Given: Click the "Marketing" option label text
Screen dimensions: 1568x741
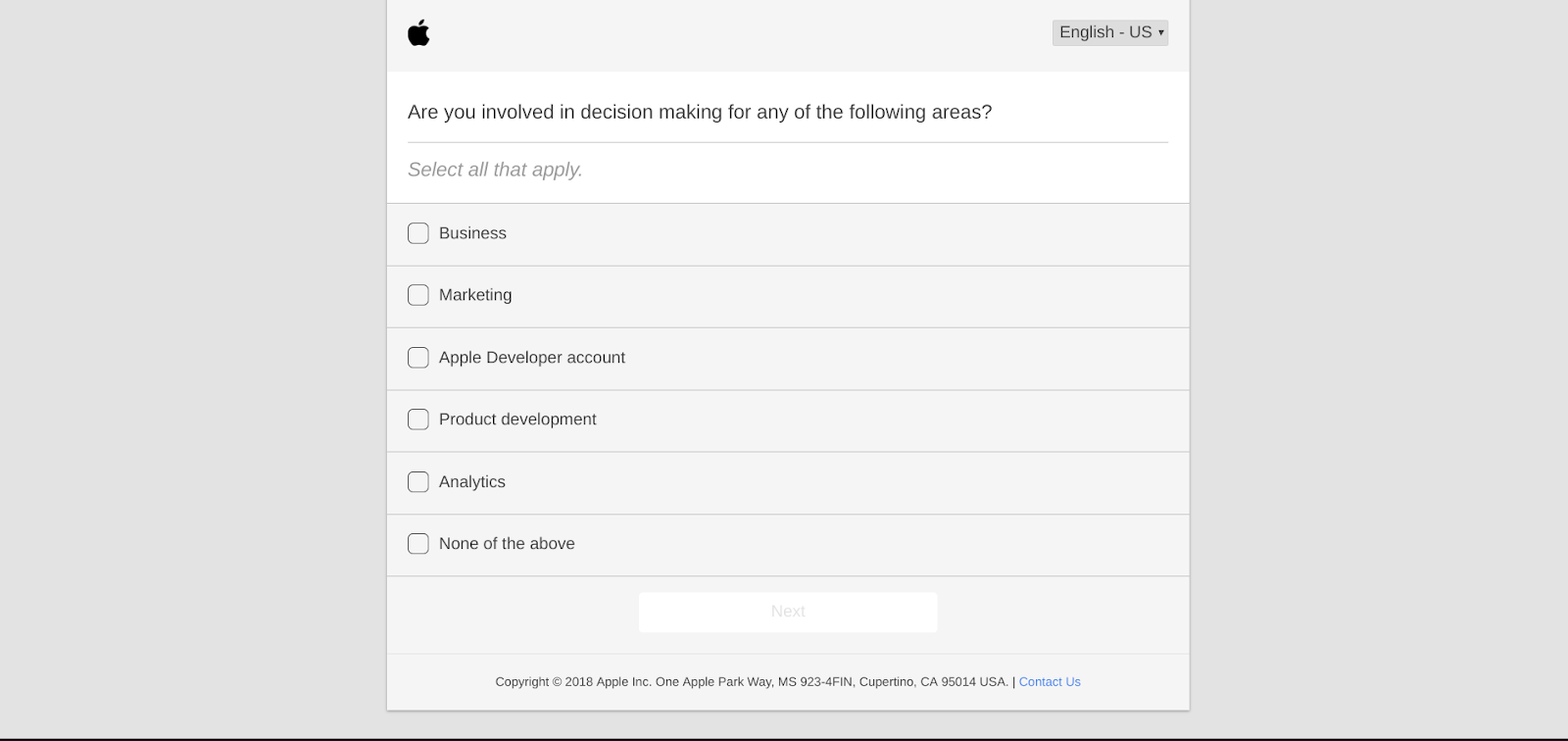Looking at the screenshot, I should [475, 295].
